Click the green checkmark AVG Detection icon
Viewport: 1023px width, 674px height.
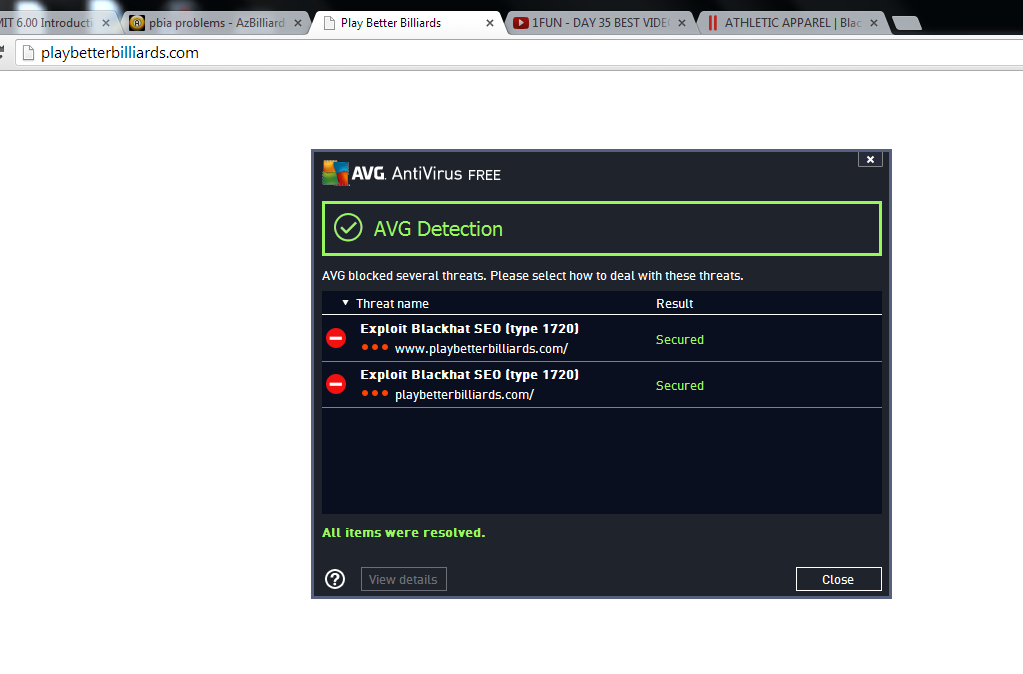click(347, 228)
